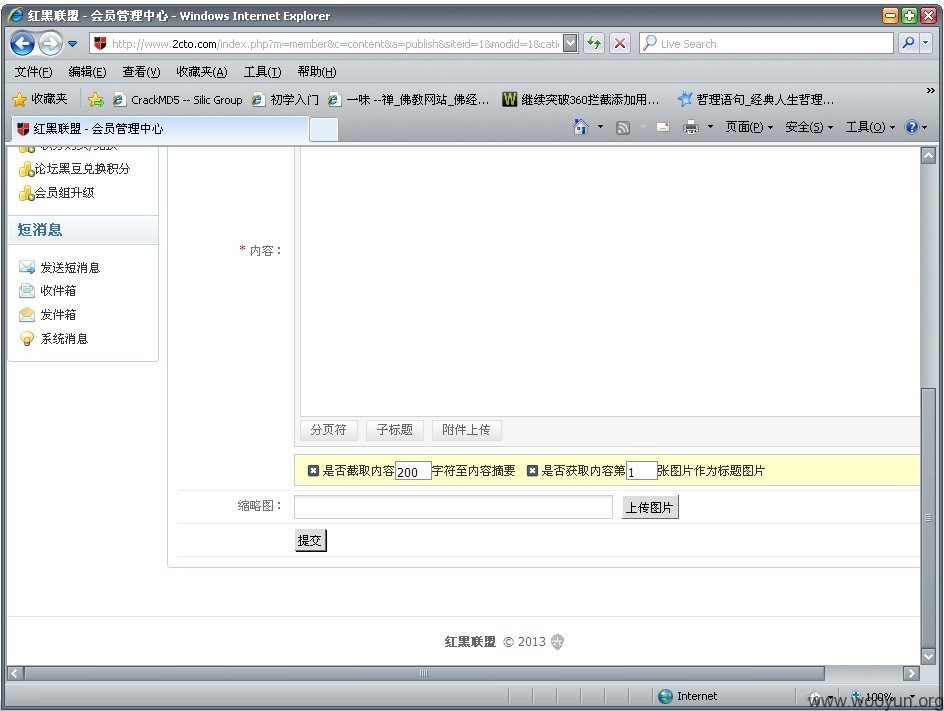944x711 pixels.
Task: Select the 红黑联盟 - 会员管理中心 tab
Action: coord(160,129)
